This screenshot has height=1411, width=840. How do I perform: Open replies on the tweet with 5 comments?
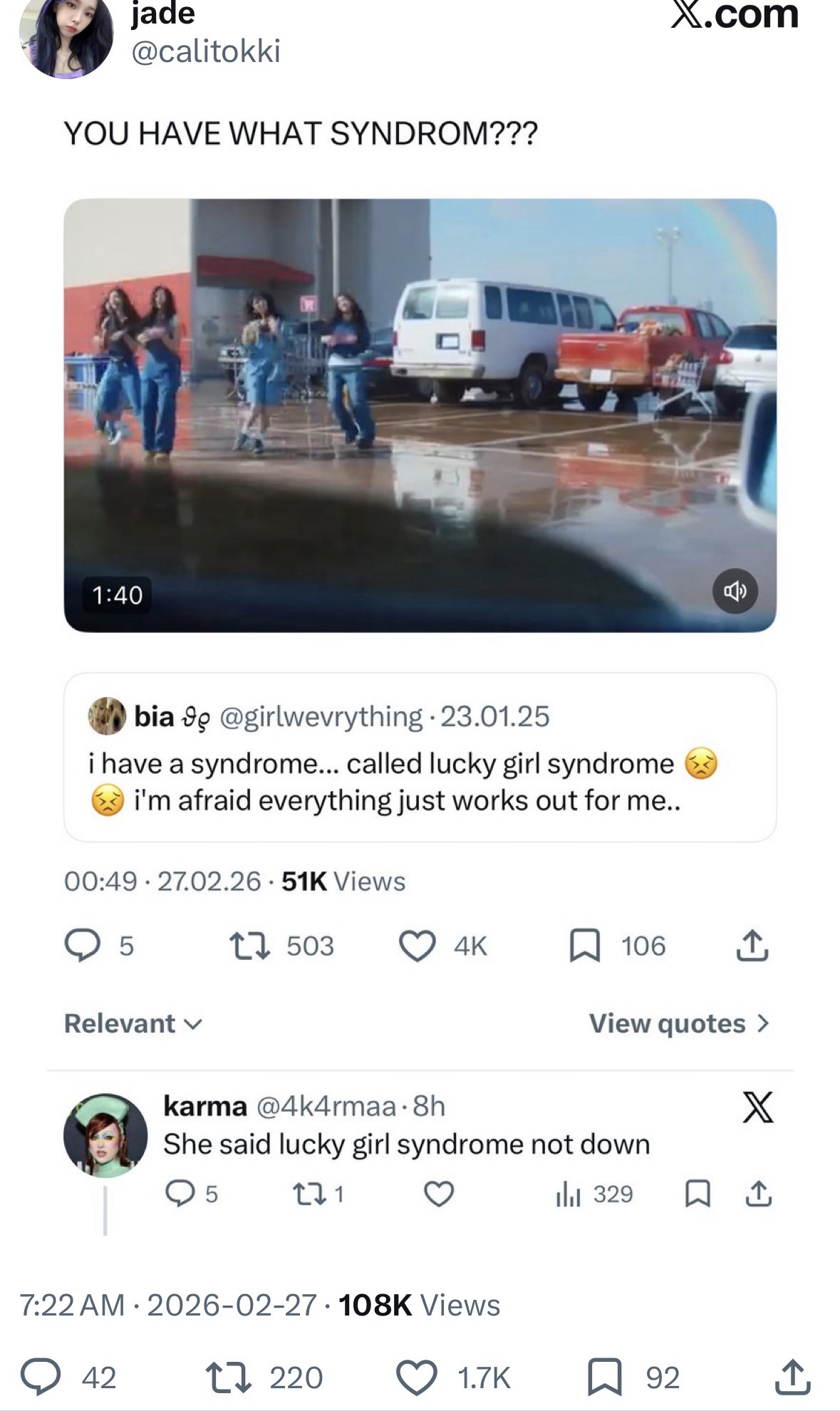coord(83,946)
